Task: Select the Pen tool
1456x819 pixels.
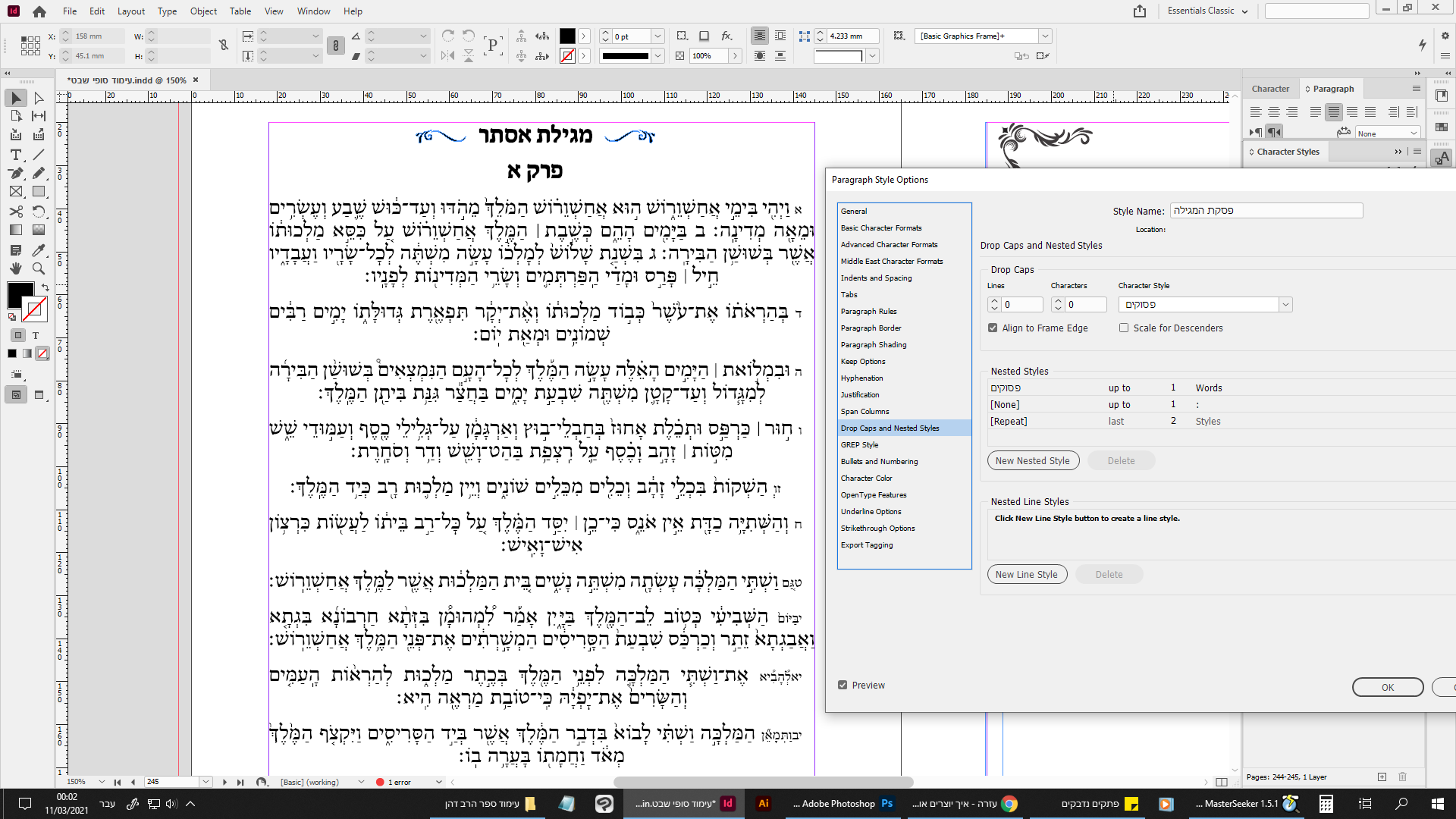Action: (15, 173)
